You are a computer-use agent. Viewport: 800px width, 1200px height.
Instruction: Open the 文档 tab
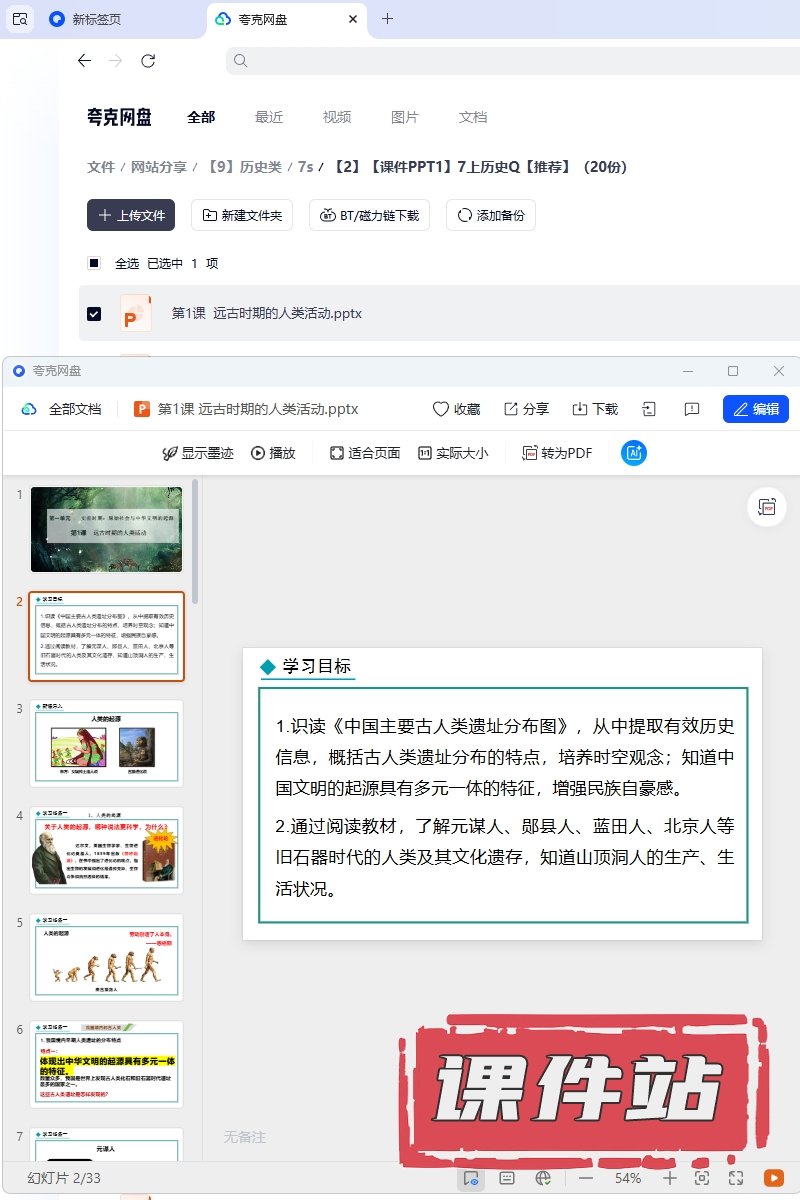coord(473,117)
